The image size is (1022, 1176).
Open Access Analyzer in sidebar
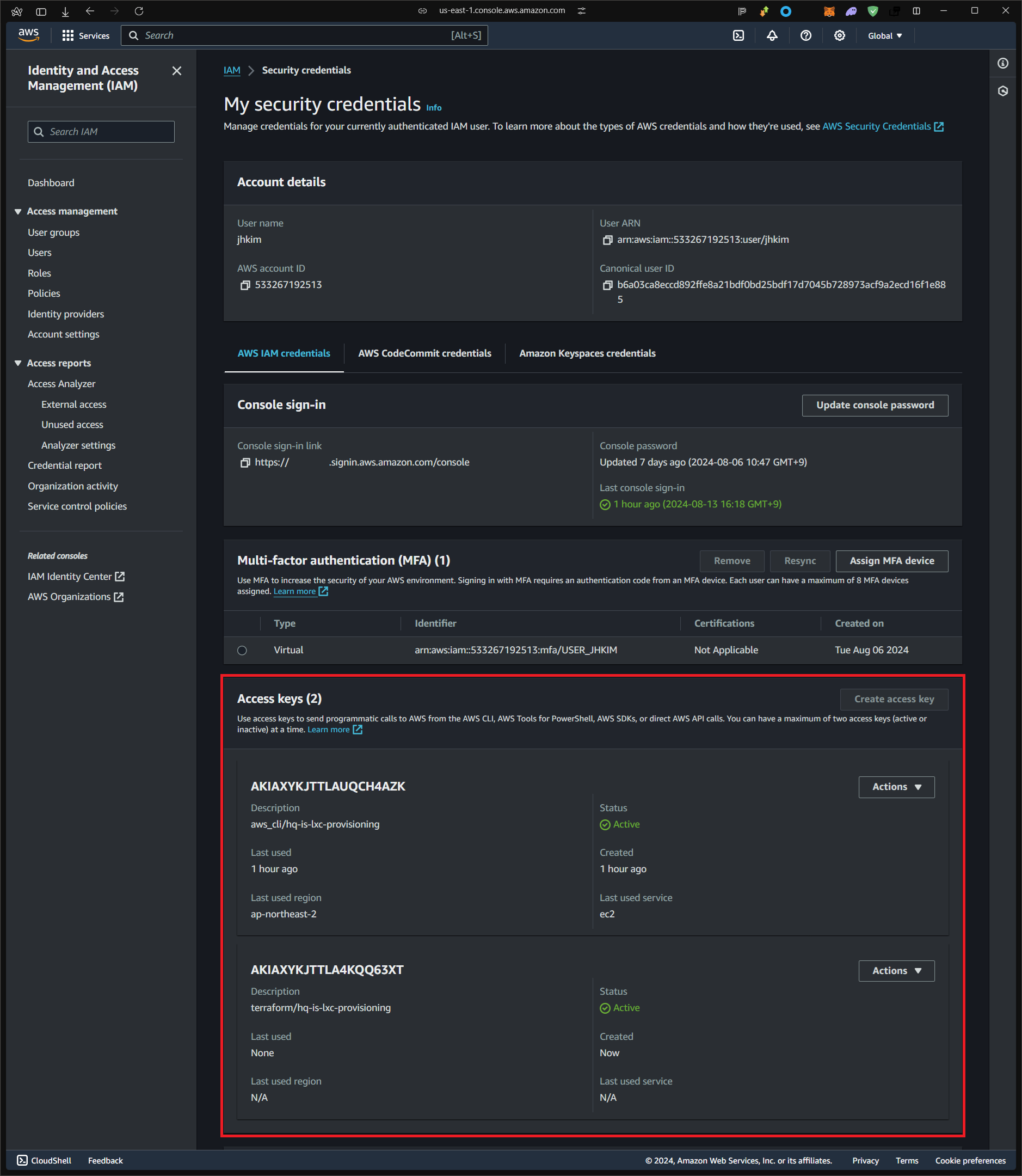[61, 383]
